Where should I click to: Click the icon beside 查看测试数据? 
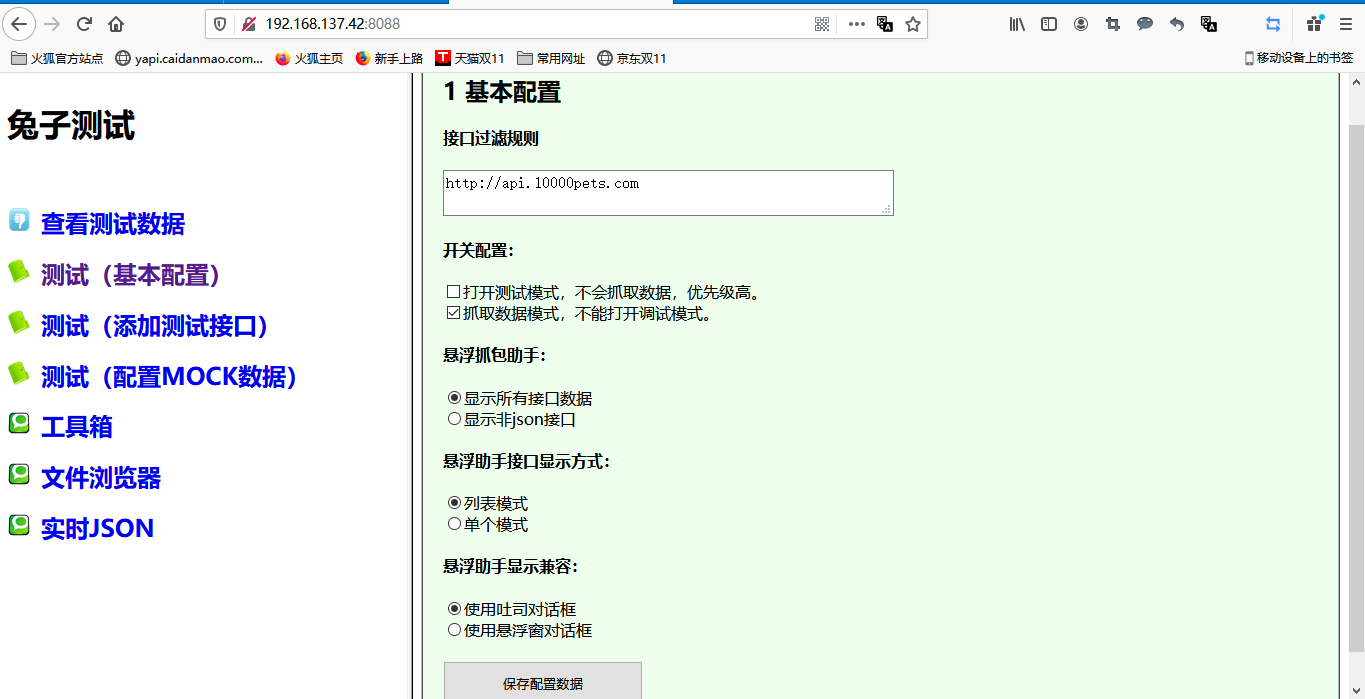click(19, 220)
